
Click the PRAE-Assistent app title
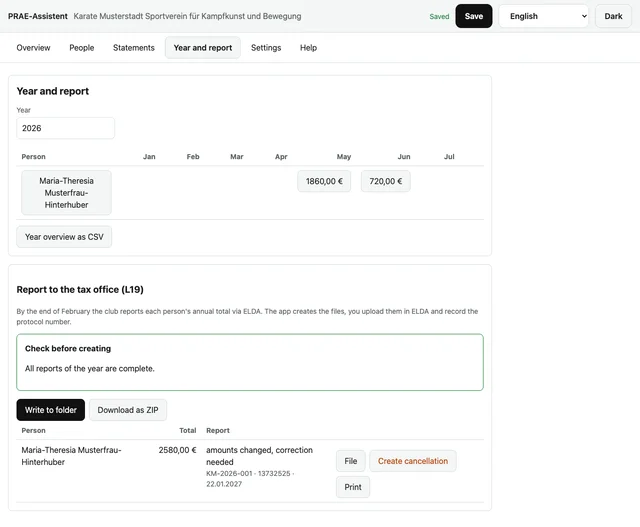click(x=38, y=16)
